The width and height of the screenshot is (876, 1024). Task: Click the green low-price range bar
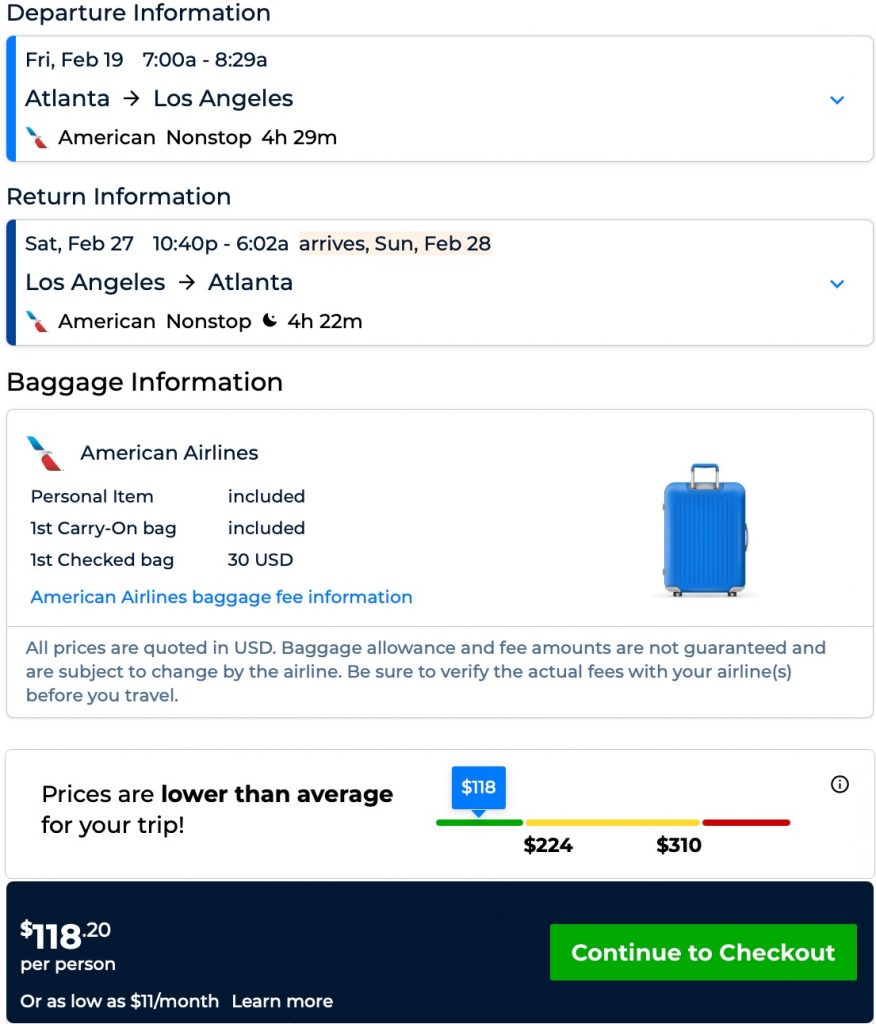(x=479, y=823)
